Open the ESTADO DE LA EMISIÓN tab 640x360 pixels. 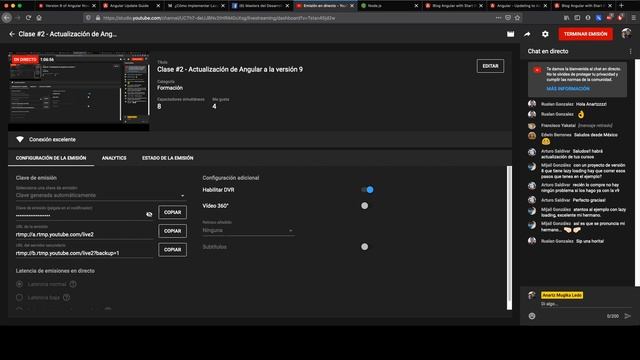pyautogui.click(x=167, y=158)
